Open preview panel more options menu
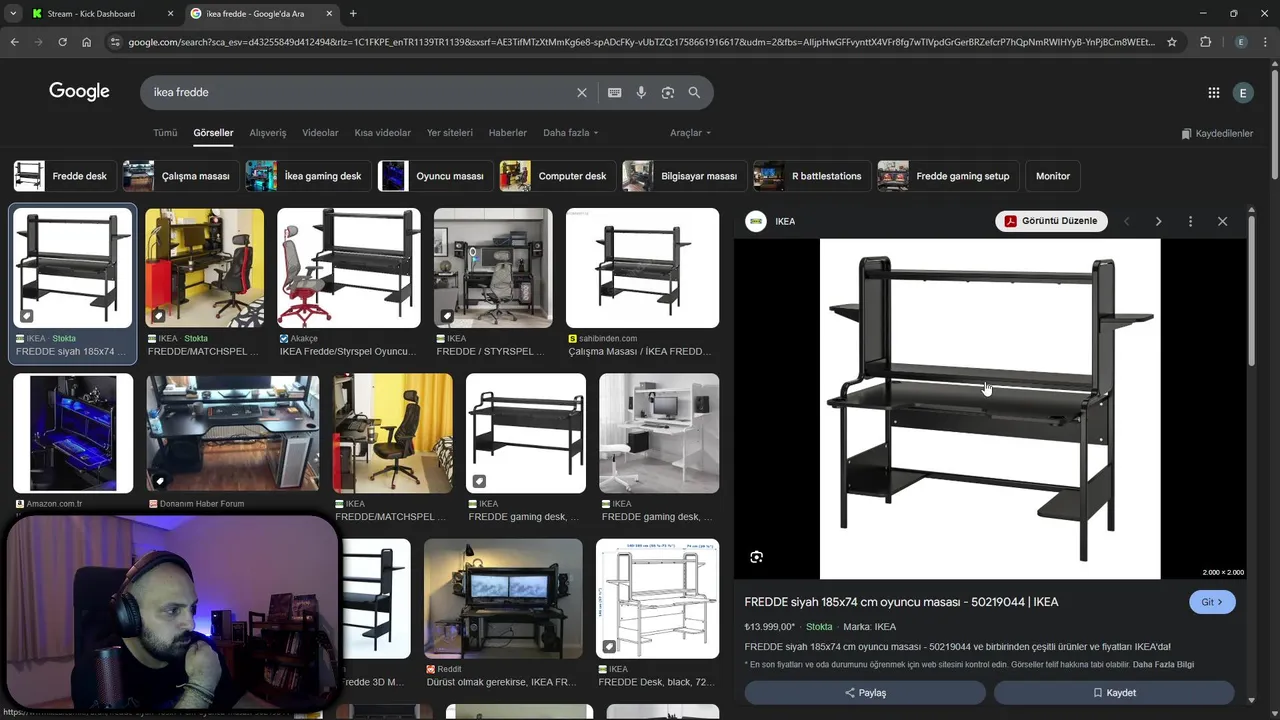1280x720 pixels. 1190,221
